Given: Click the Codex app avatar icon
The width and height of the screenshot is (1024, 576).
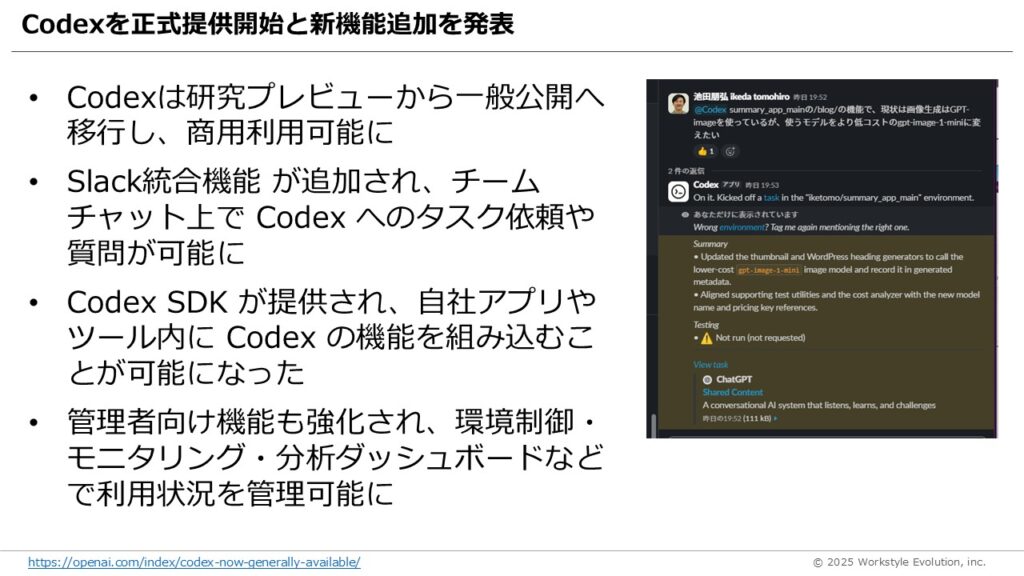Looking at the screenshot, I should (679, 192).
